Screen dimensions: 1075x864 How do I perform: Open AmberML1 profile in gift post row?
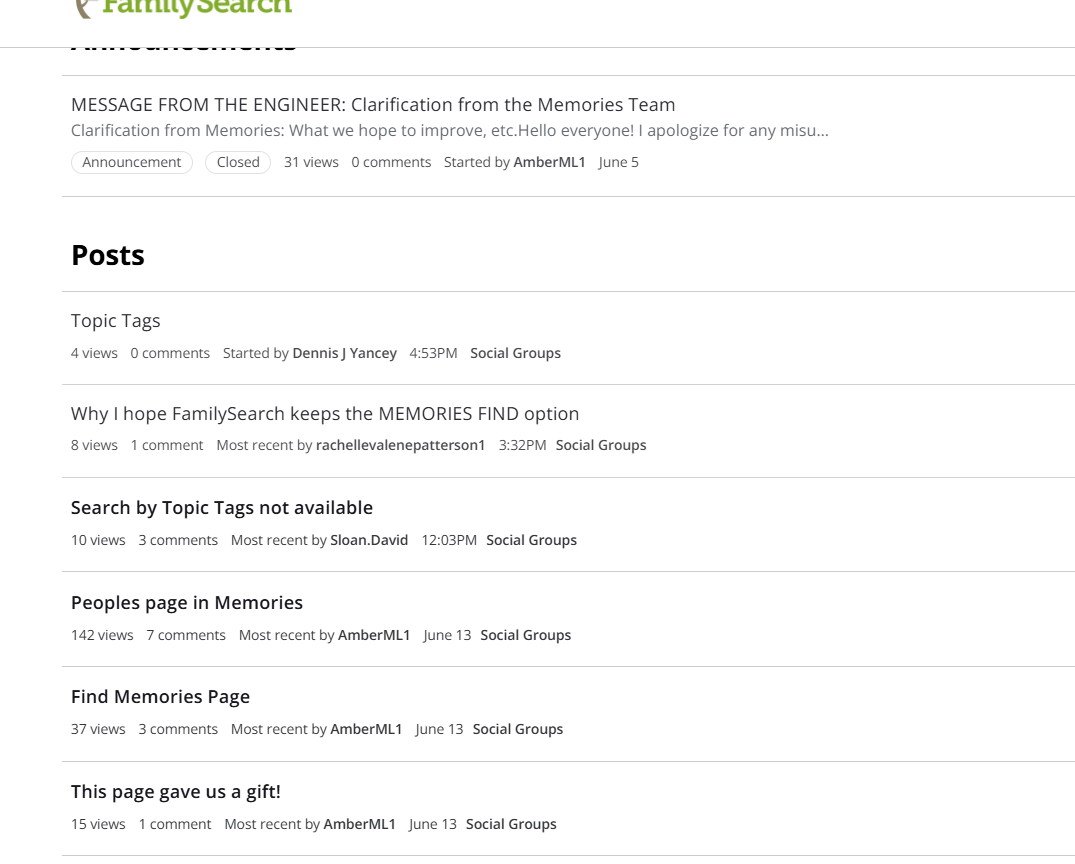(360, 824)
